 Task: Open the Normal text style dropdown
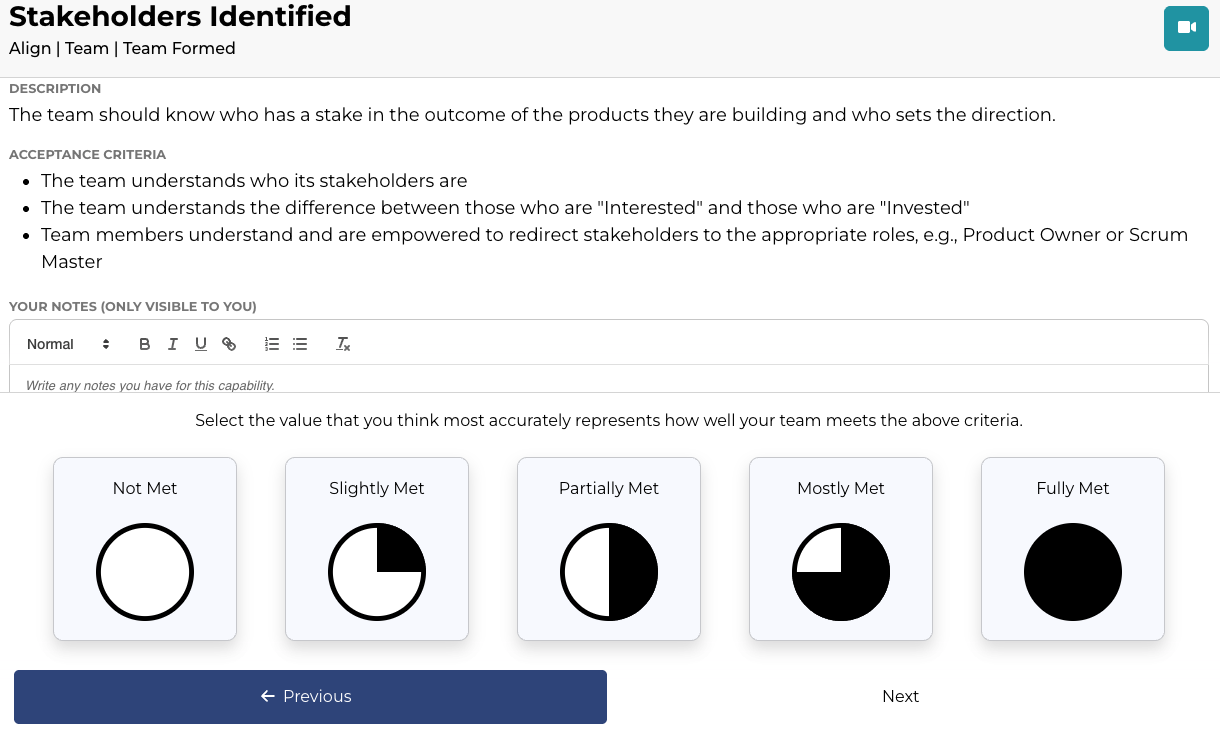68,344
